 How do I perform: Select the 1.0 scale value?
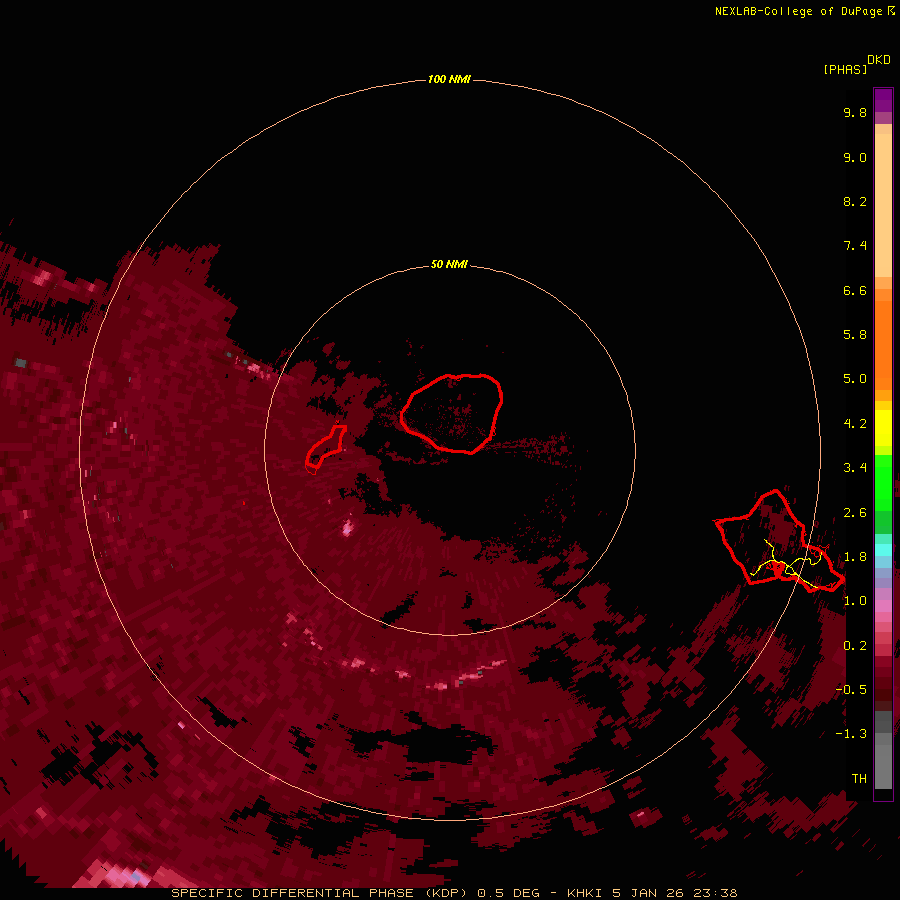tap(855, 601)
